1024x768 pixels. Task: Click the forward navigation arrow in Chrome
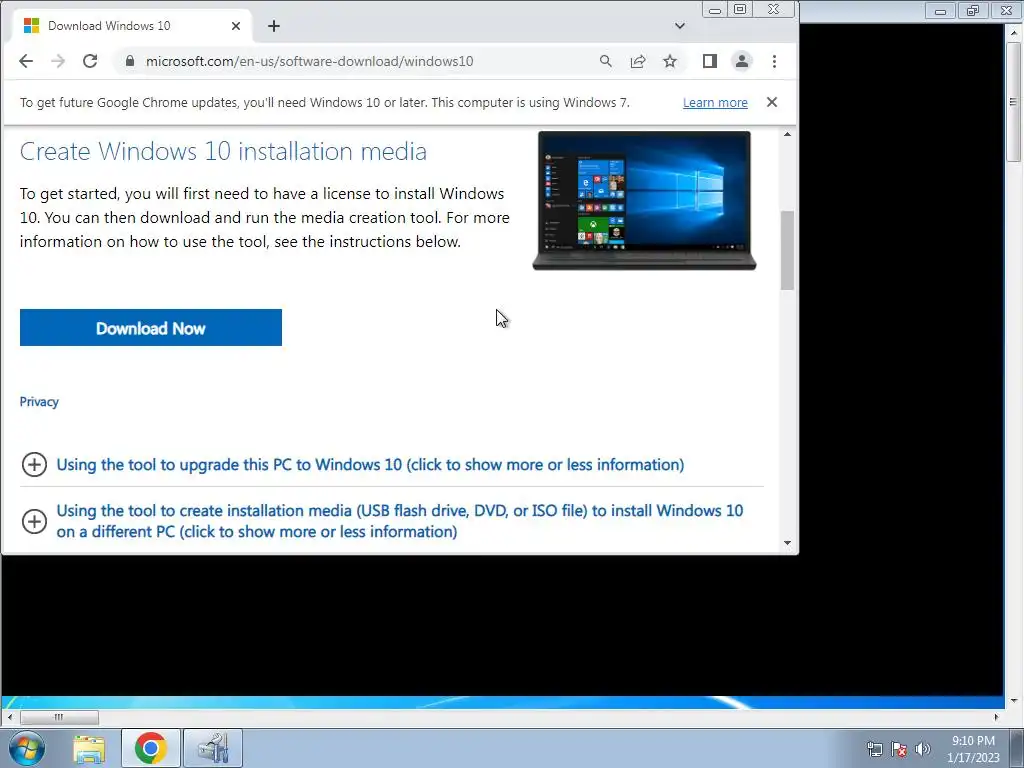click(x=58, y=61)
